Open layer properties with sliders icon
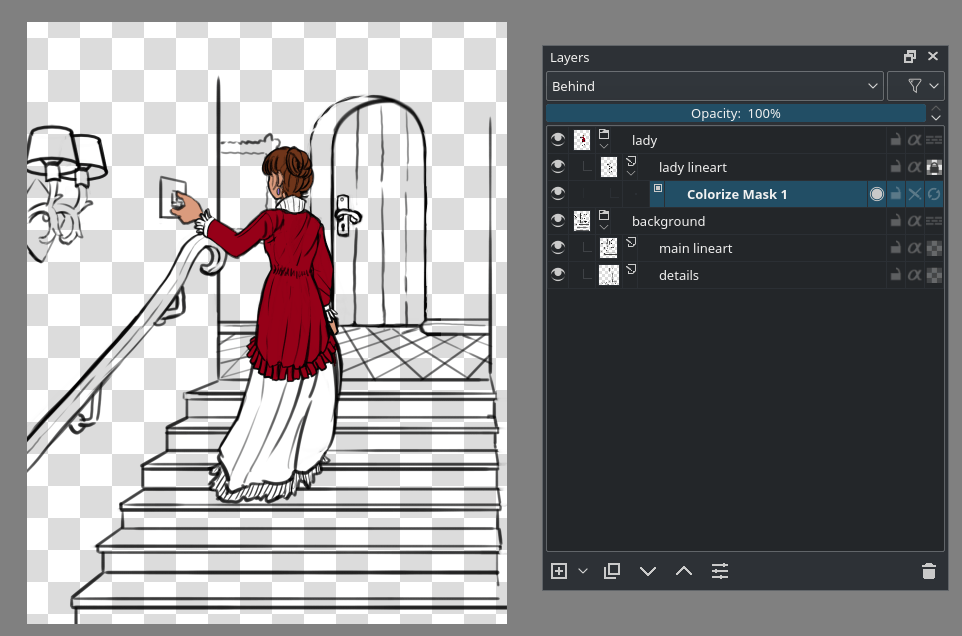 (719, 570)
